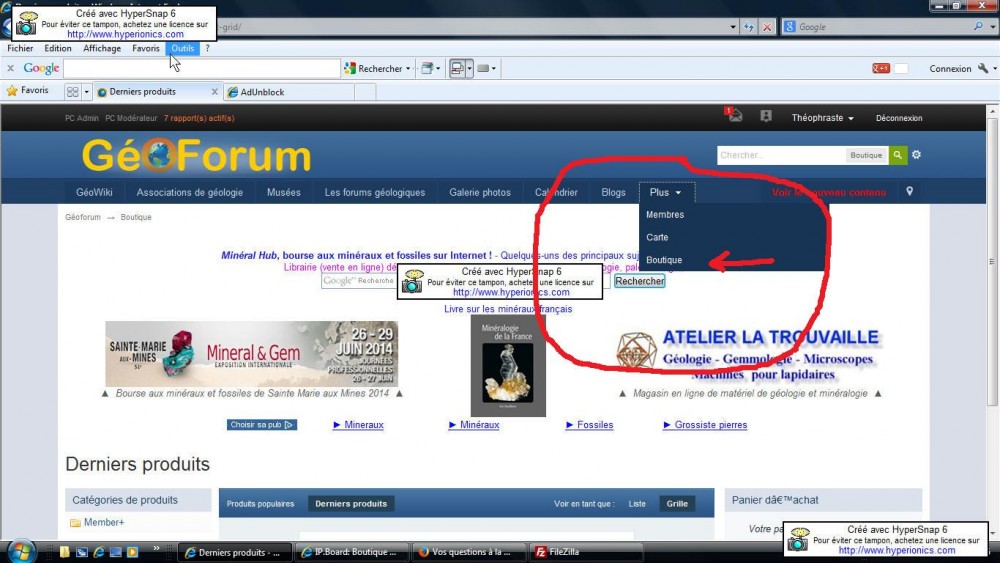Open the Quick Tabs grid icon

[73, 92]
